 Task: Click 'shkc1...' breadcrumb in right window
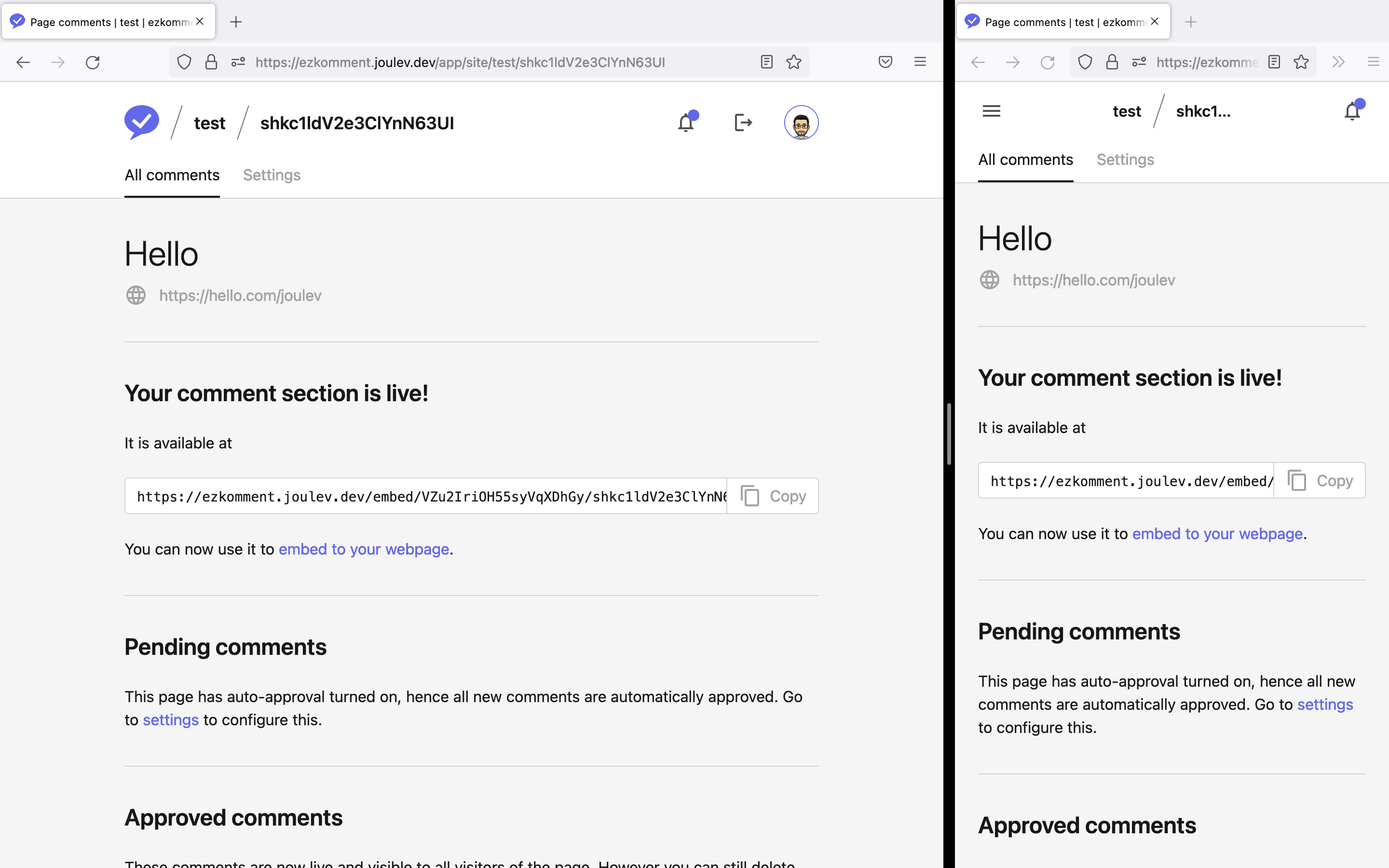click(1203, 111)
